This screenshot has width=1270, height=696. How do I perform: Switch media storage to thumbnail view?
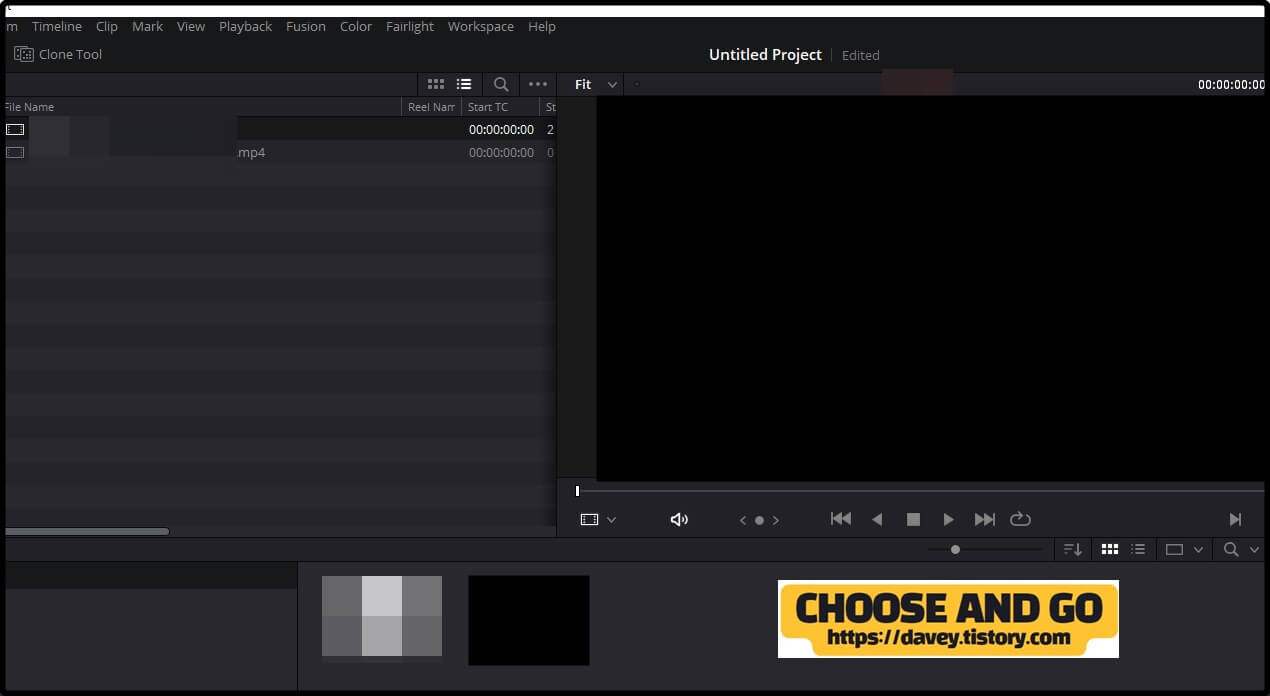click(x=436, y=84)
